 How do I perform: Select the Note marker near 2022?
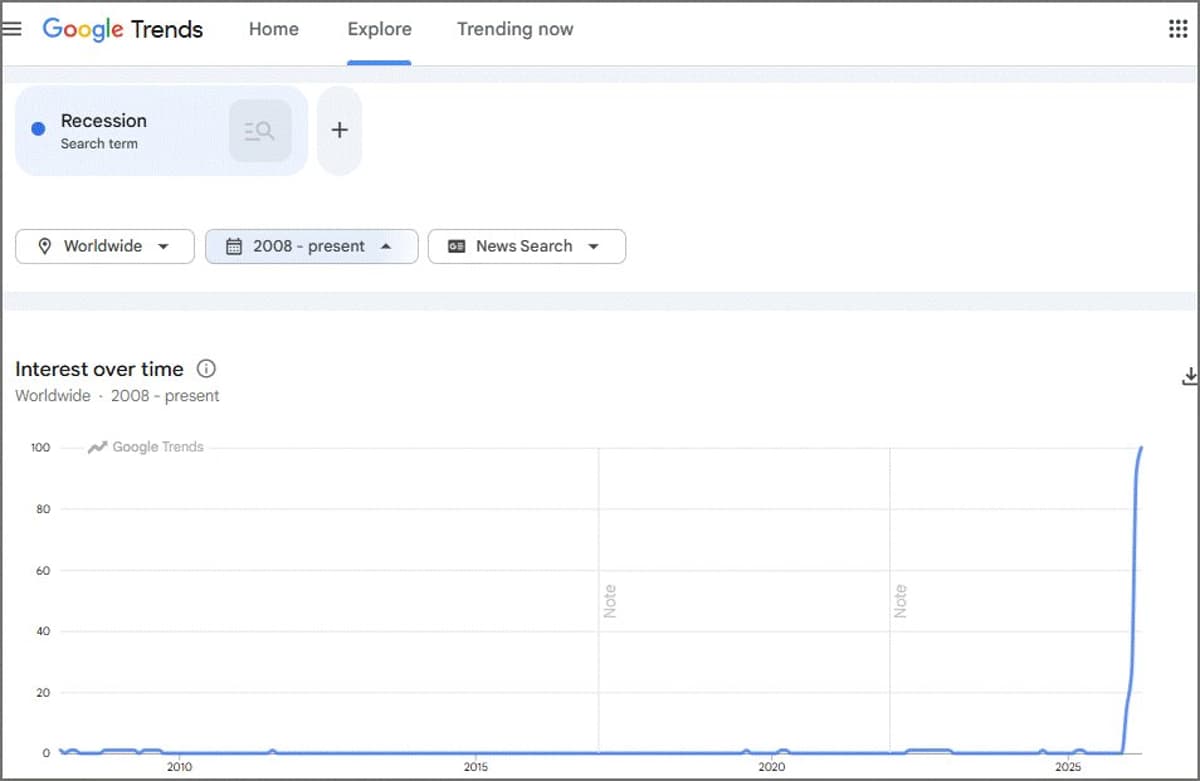[x=900, y=600]
